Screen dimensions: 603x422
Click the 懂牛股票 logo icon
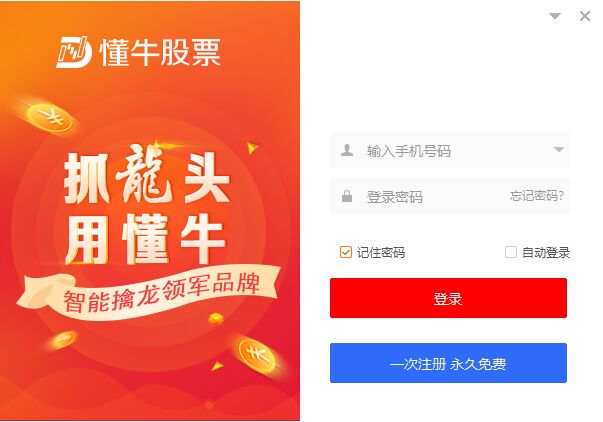74,52
